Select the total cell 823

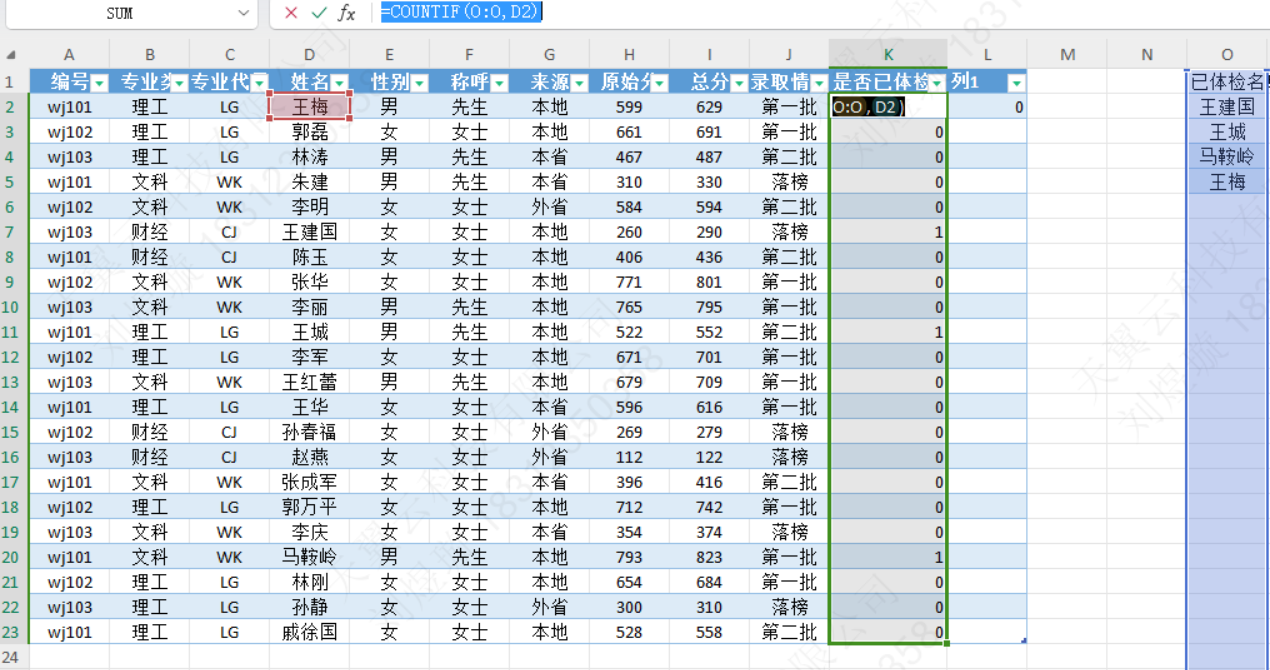point(709,557)
